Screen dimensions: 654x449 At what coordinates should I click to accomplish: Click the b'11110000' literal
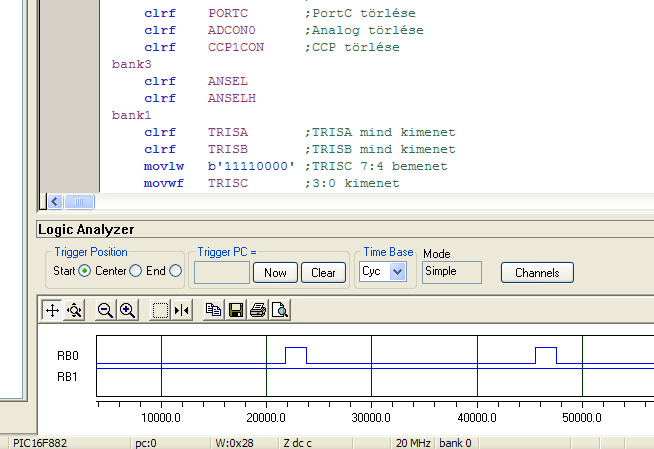(x=252, y=166)
